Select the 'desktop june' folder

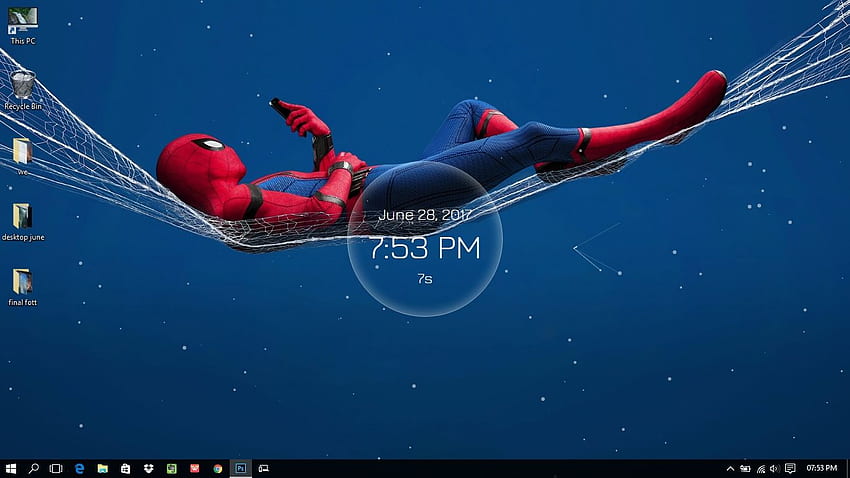point(23,222)
